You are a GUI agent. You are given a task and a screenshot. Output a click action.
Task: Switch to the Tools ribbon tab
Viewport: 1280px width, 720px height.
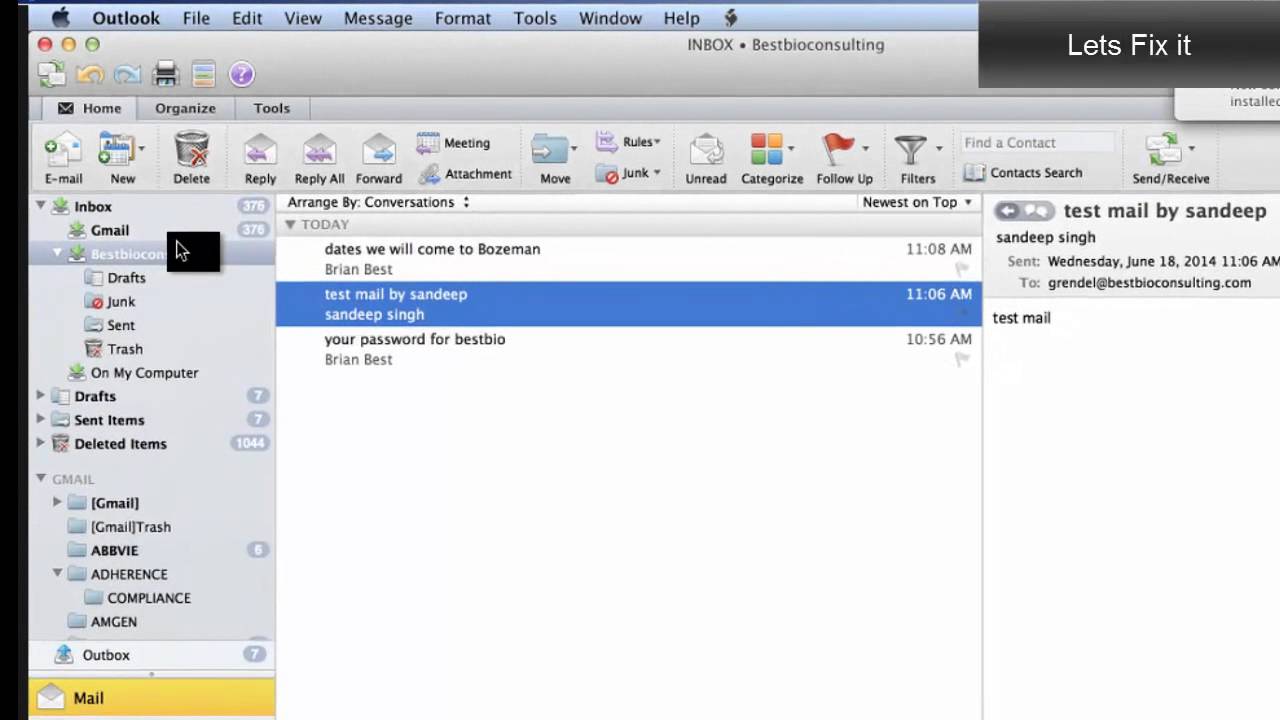tap(271, 108)
